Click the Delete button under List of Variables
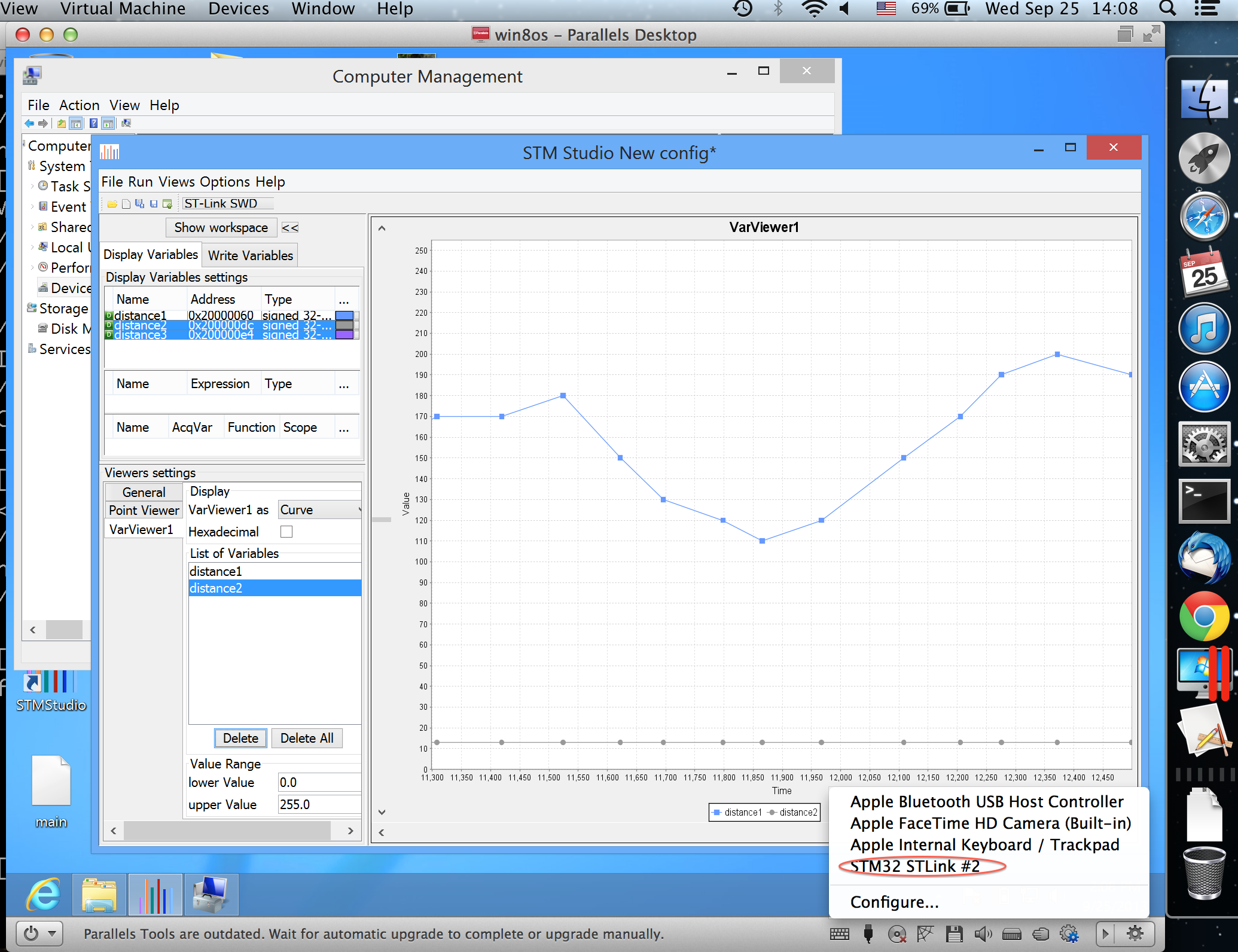Screen dimensions: 1238x952 click(x=240, y=739)
